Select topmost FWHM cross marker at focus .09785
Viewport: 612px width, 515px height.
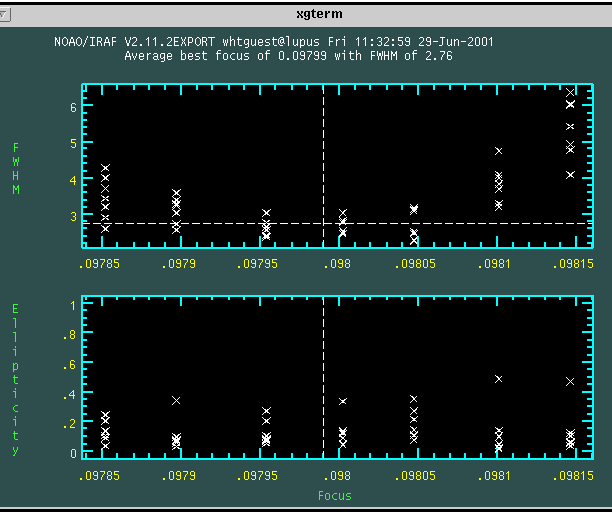(105, 168)
